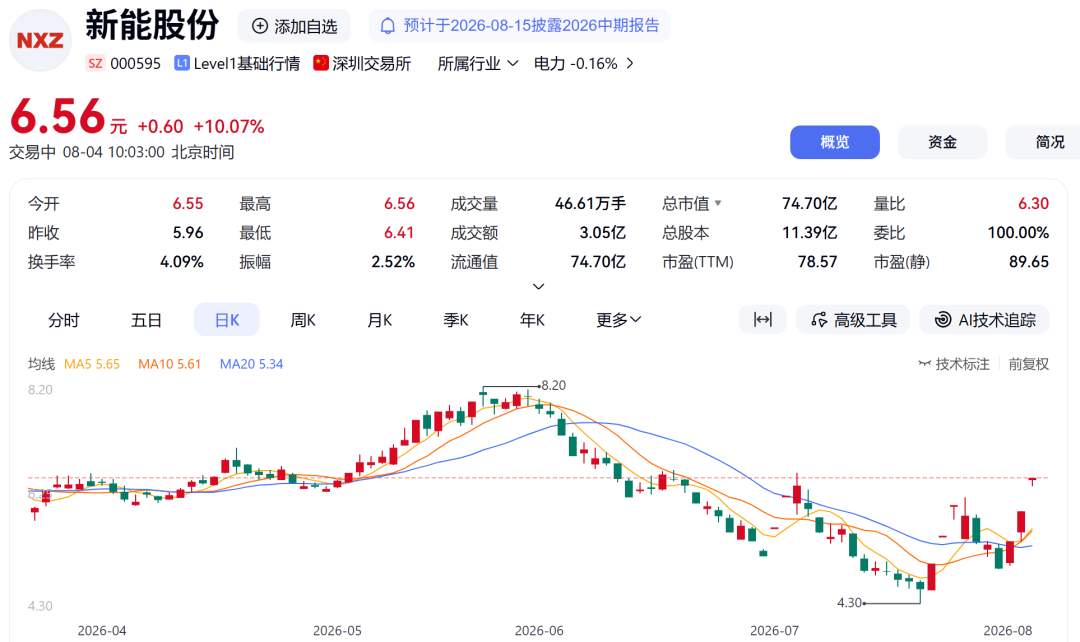The height and width of the screenshot is (642, 1080).
Task: Click the chart width fit icon
Action: tap(762, 320)
